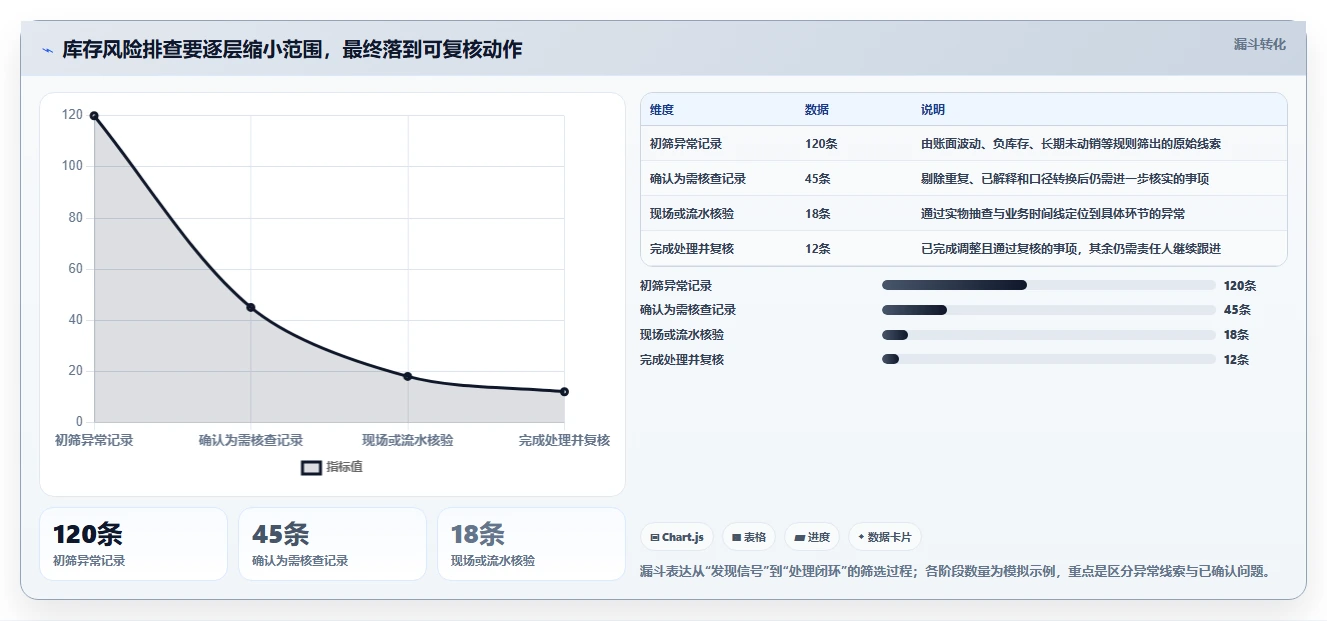Click the chart data point at value 120
The width and height of the screenshot is (1327, 621).
tap(94, 116)
